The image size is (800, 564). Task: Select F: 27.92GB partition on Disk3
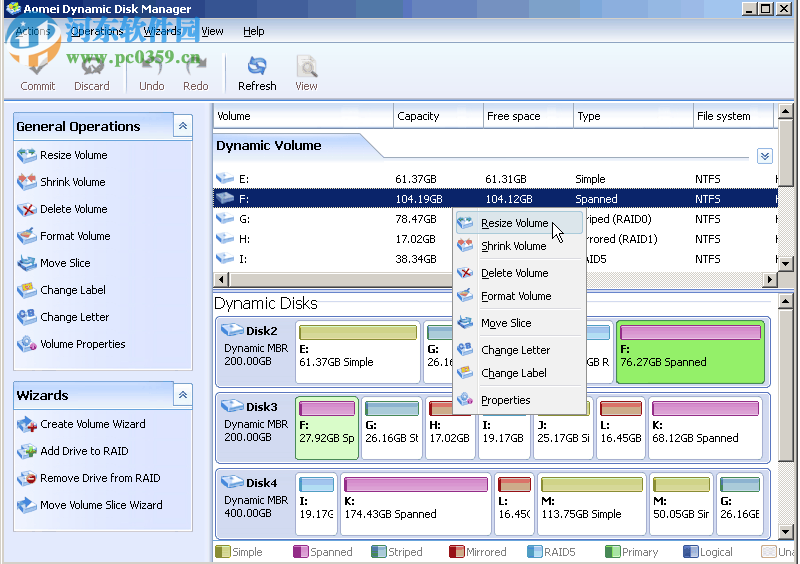(x=327, y=428)
